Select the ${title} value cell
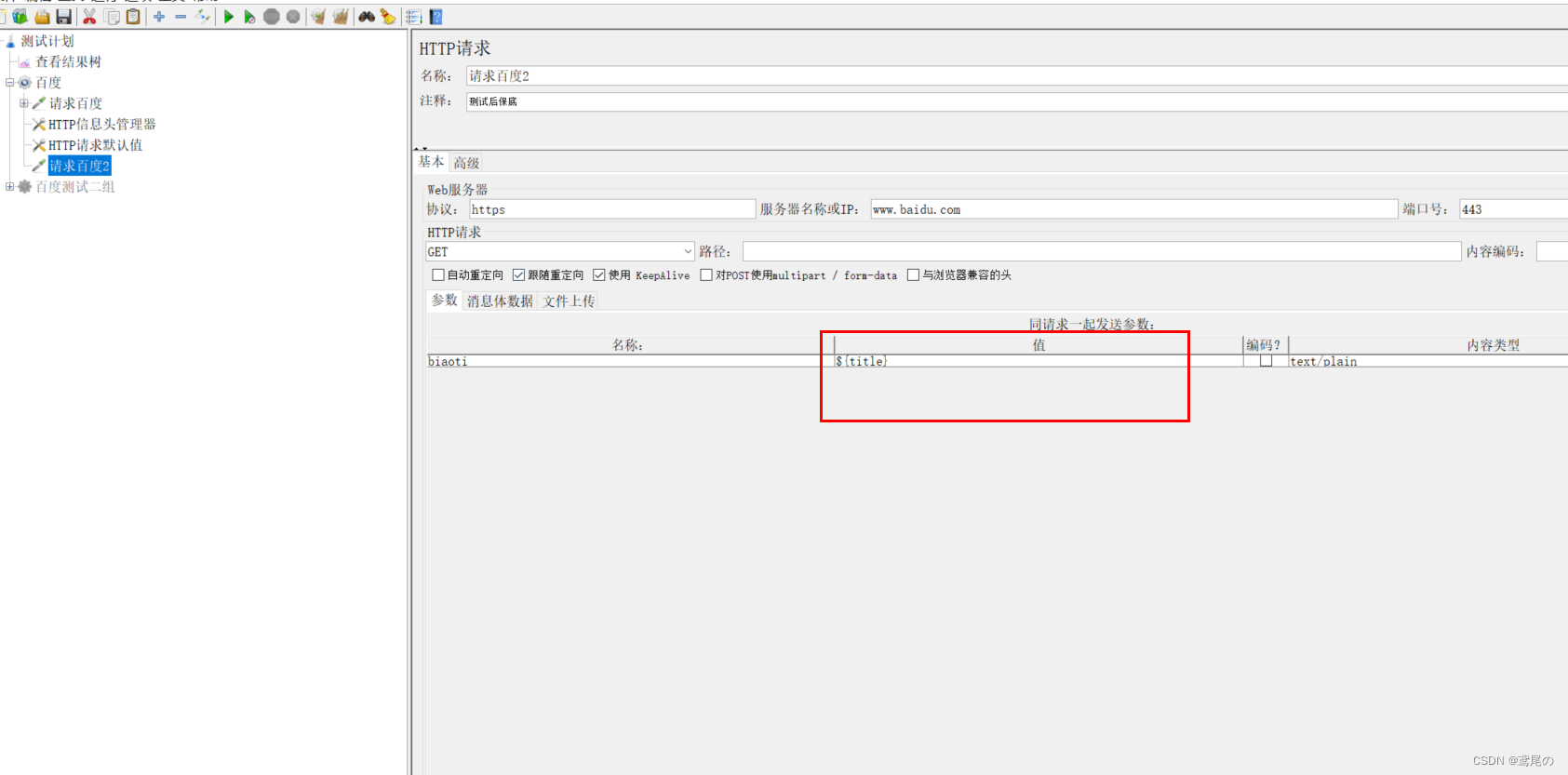The width and height of the screenshot is (1568, 775). pyautogui.click(x=1039, y=361)
